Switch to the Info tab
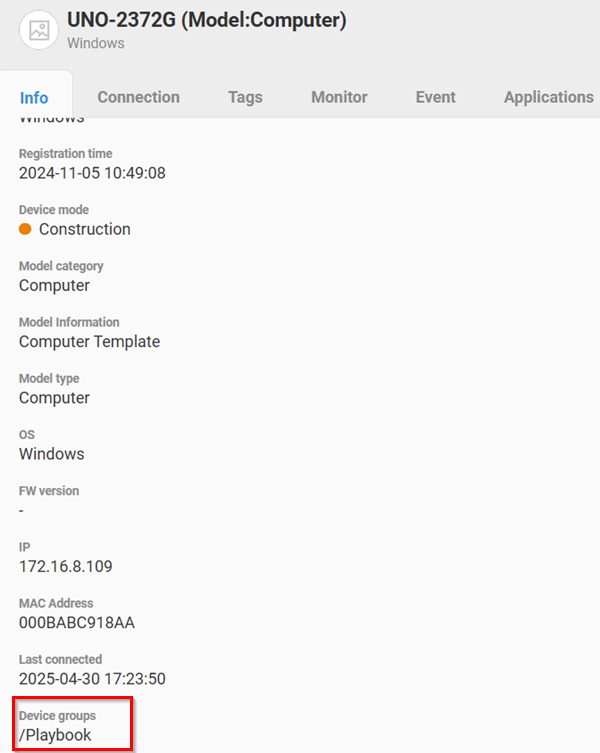This screenshot has width=600, height=753. (x=34, y=97)
